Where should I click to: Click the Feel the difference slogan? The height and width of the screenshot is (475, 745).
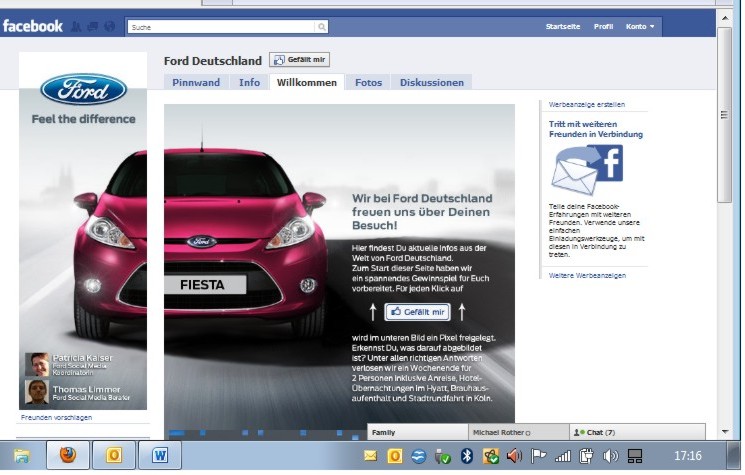[84, 119]
